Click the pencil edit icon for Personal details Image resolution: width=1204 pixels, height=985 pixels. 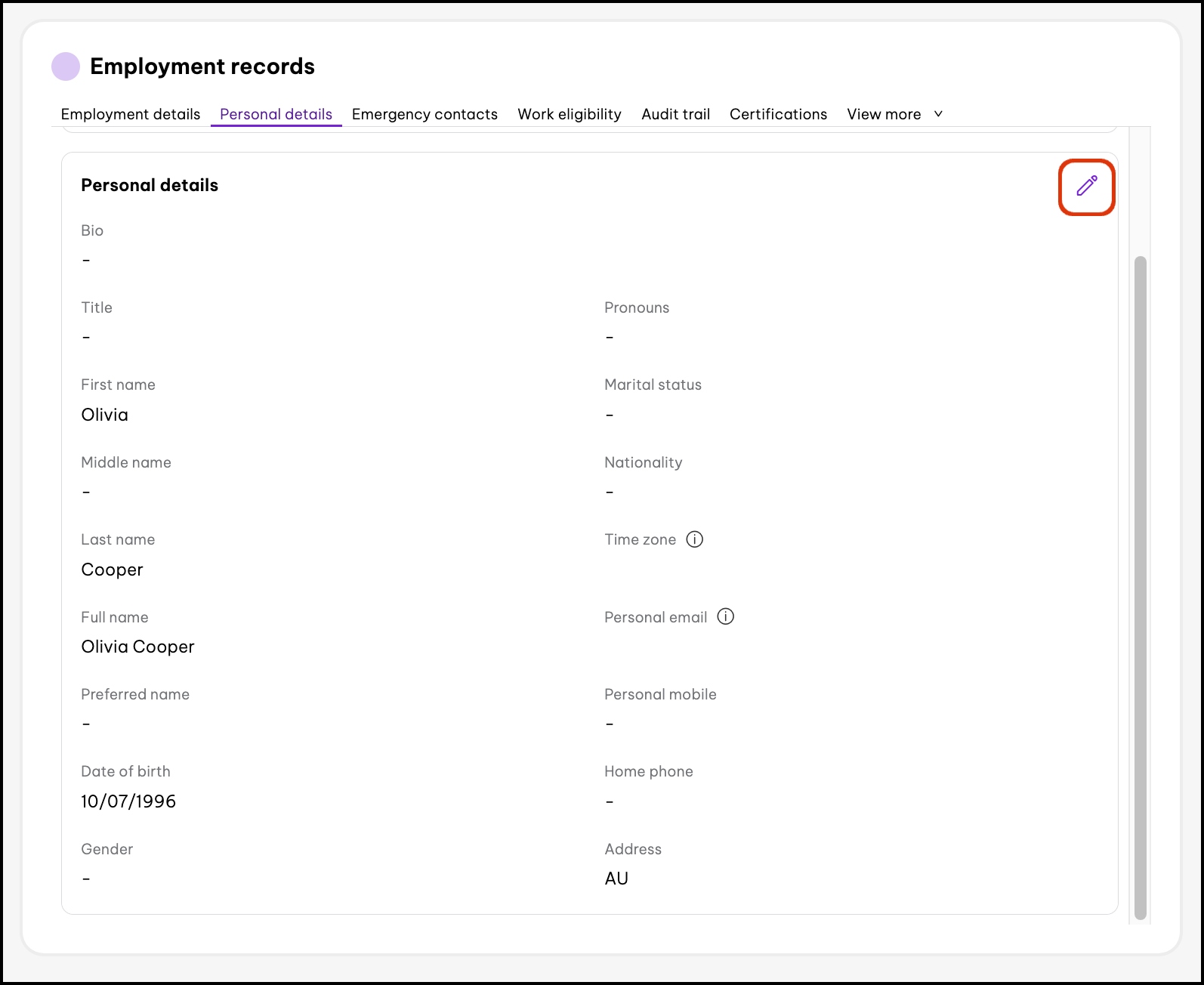[x=1086, y=187]
